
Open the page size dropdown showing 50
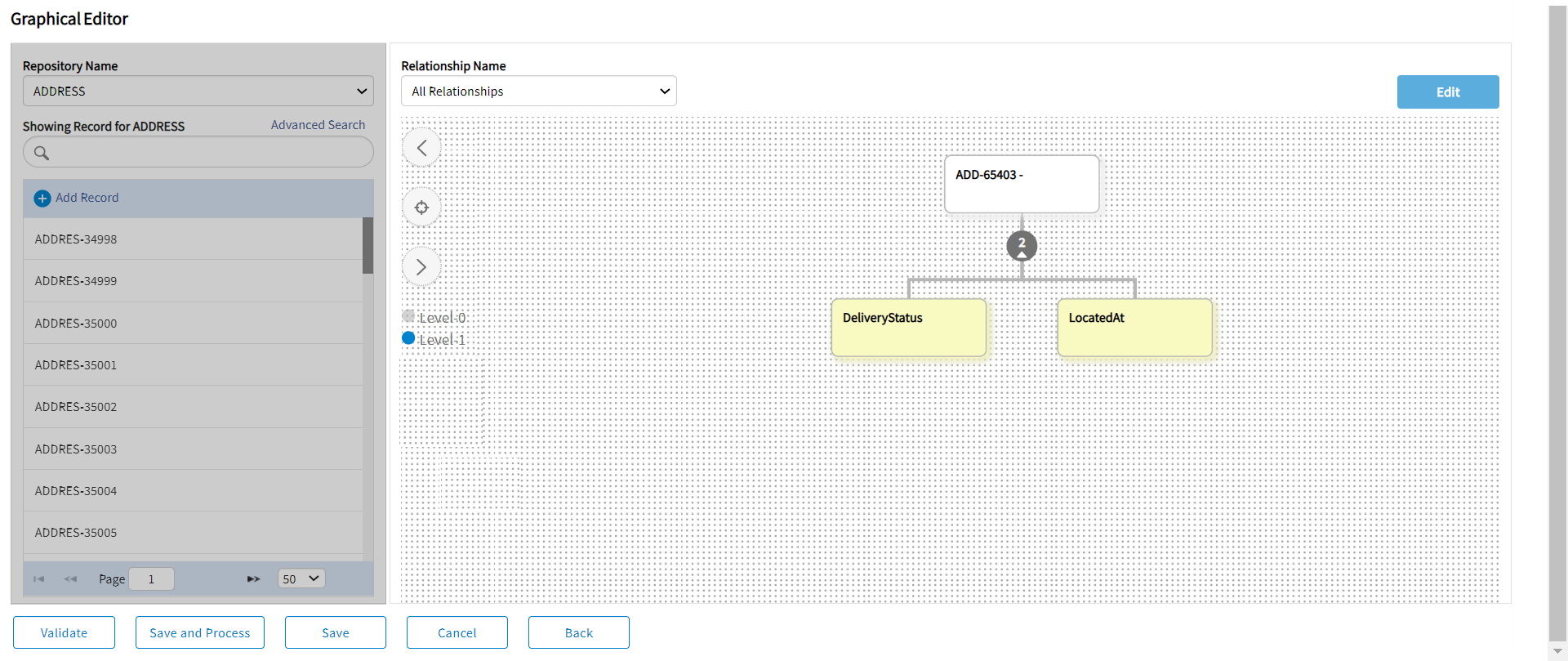[x=301, y=579]
